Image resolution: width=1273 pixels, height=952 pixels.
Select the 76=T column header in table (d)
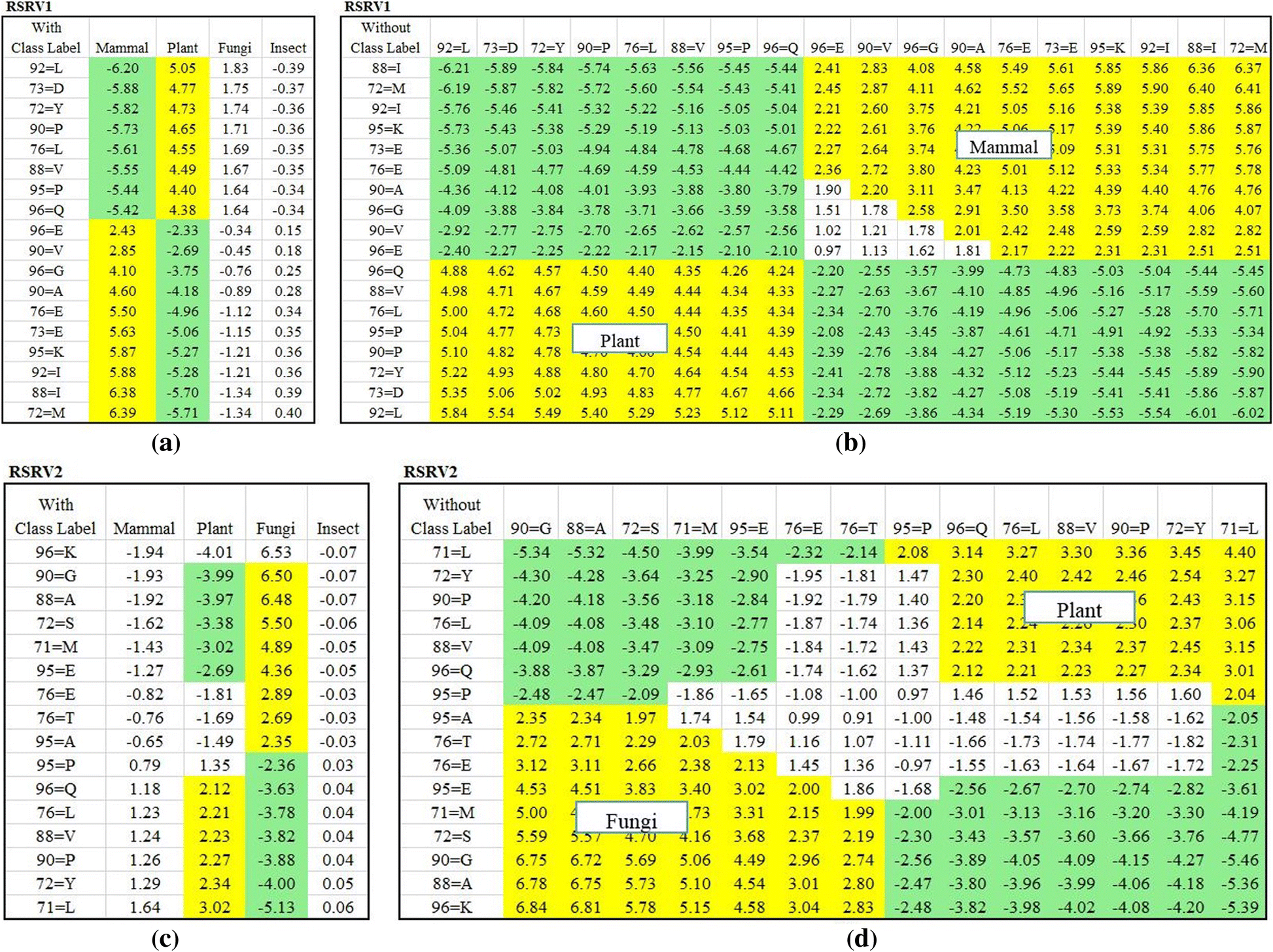pos(858,528)
